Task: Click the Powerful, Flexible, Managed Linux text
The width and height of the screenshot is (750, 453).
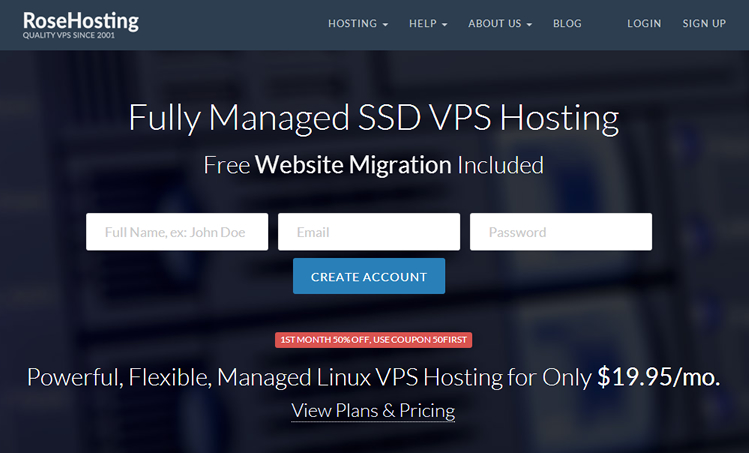Action: [200, 377]
